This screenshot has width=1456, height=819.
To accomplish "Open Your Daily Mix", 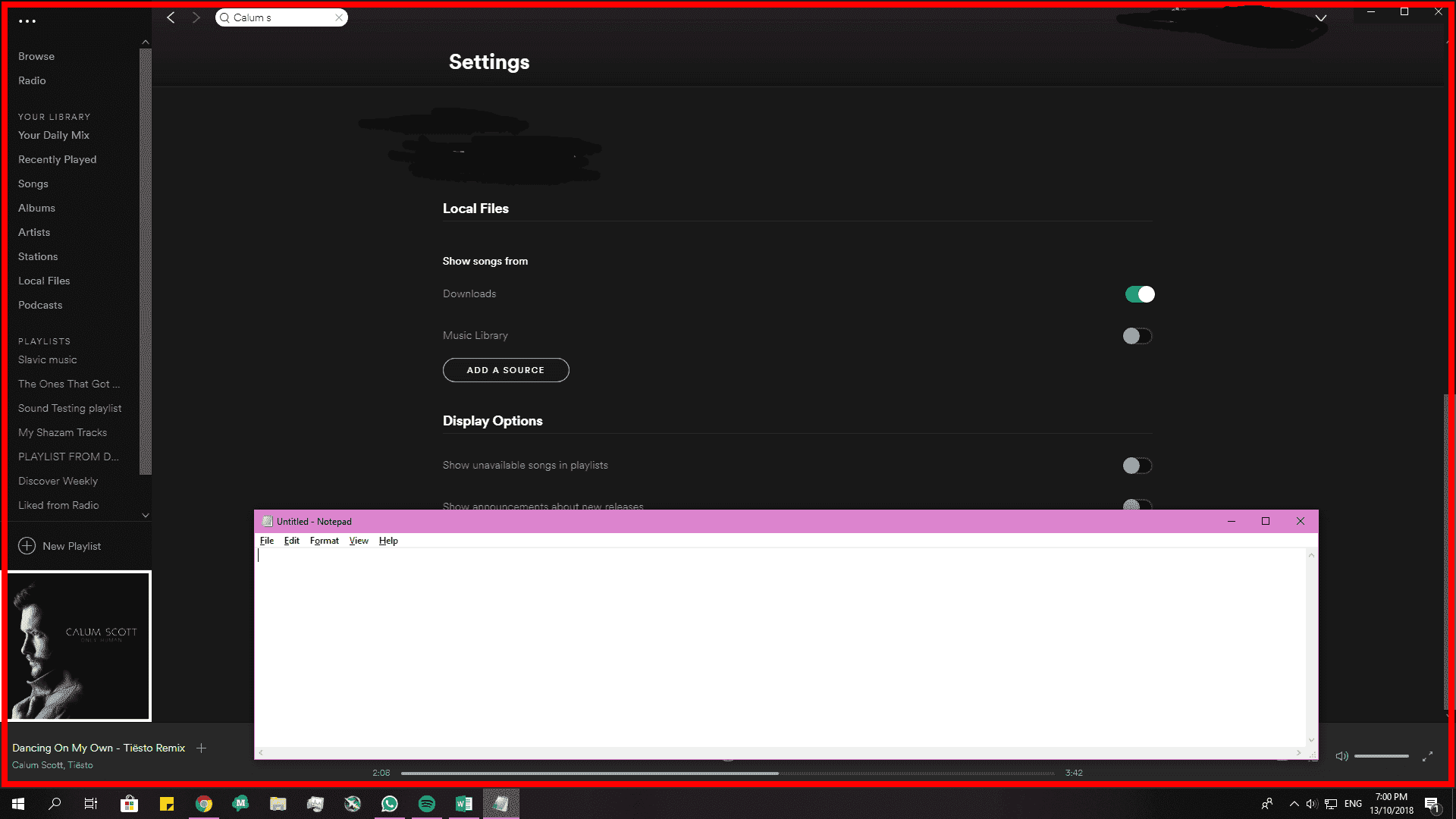I will (x=54, y=135).
